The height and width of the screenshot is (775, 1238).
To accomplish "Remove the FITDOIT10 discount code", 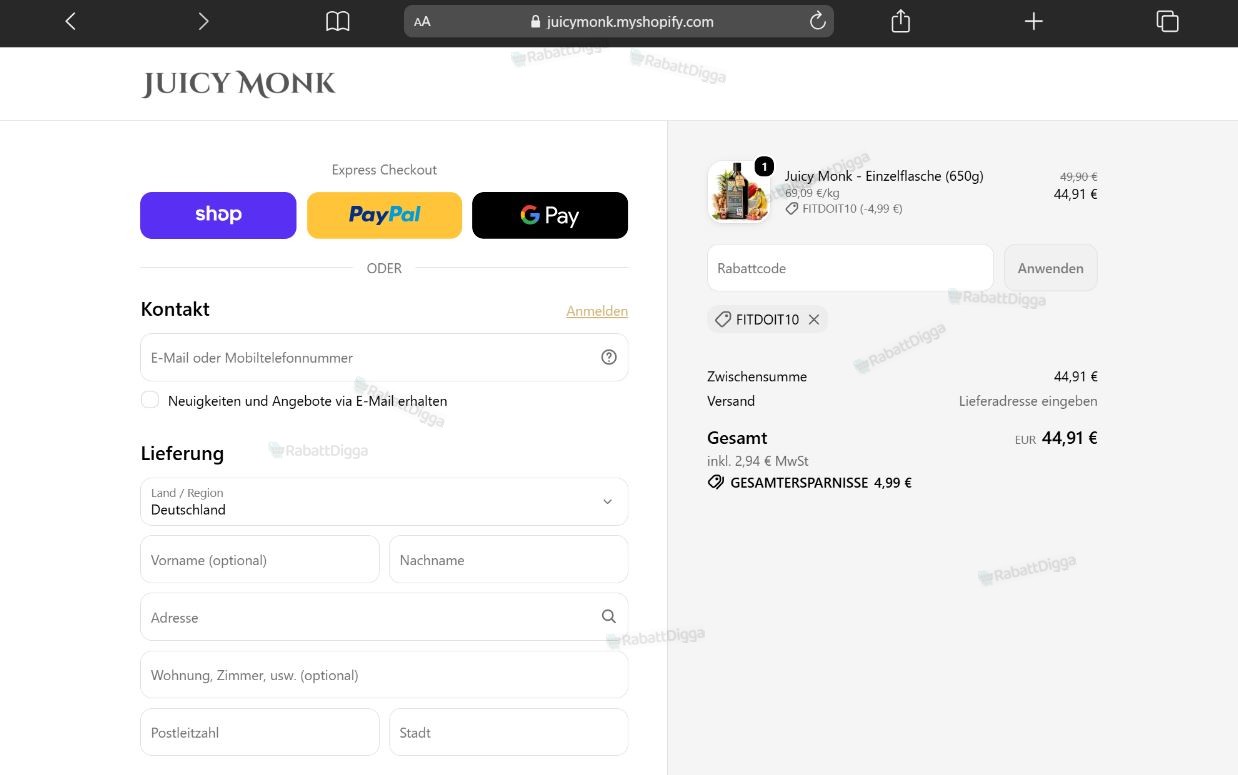I will (x=814, y=319).
